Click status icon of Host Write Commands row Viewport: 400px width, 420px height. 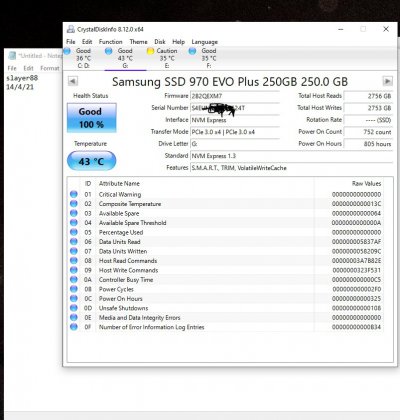click(74, 270)
